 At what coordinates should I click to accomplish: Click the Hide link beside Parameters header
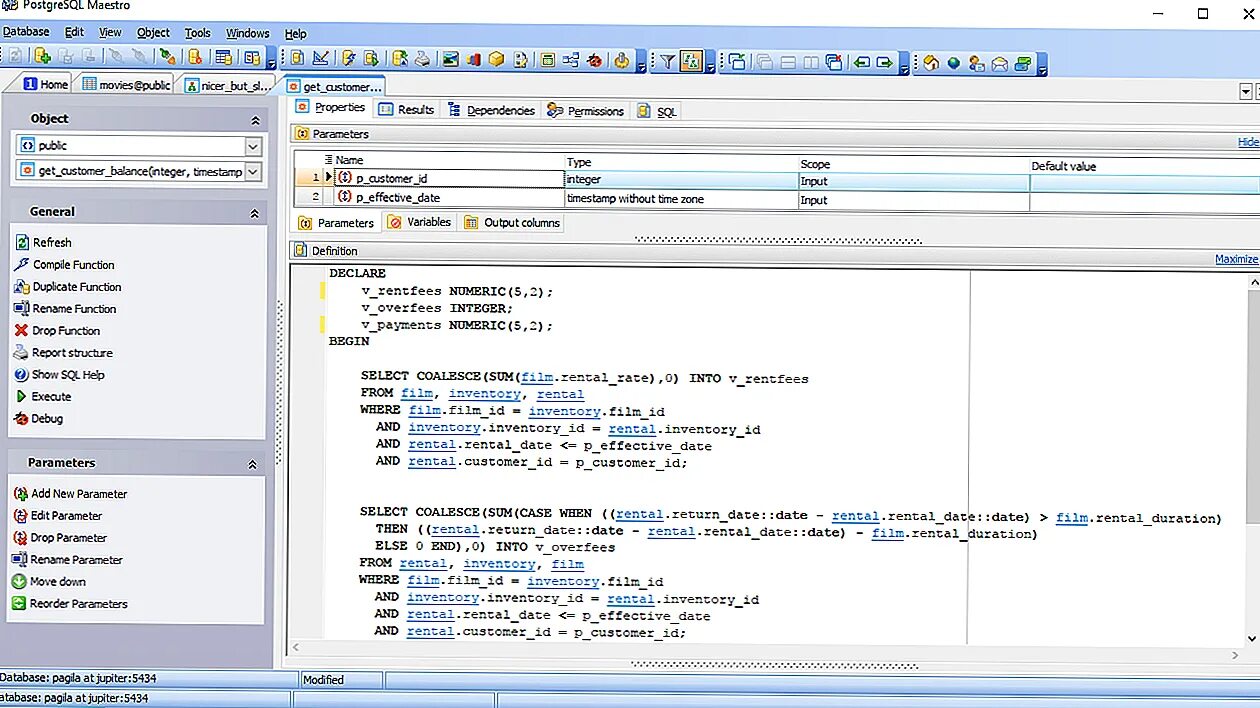click(x=1249, y=142)
